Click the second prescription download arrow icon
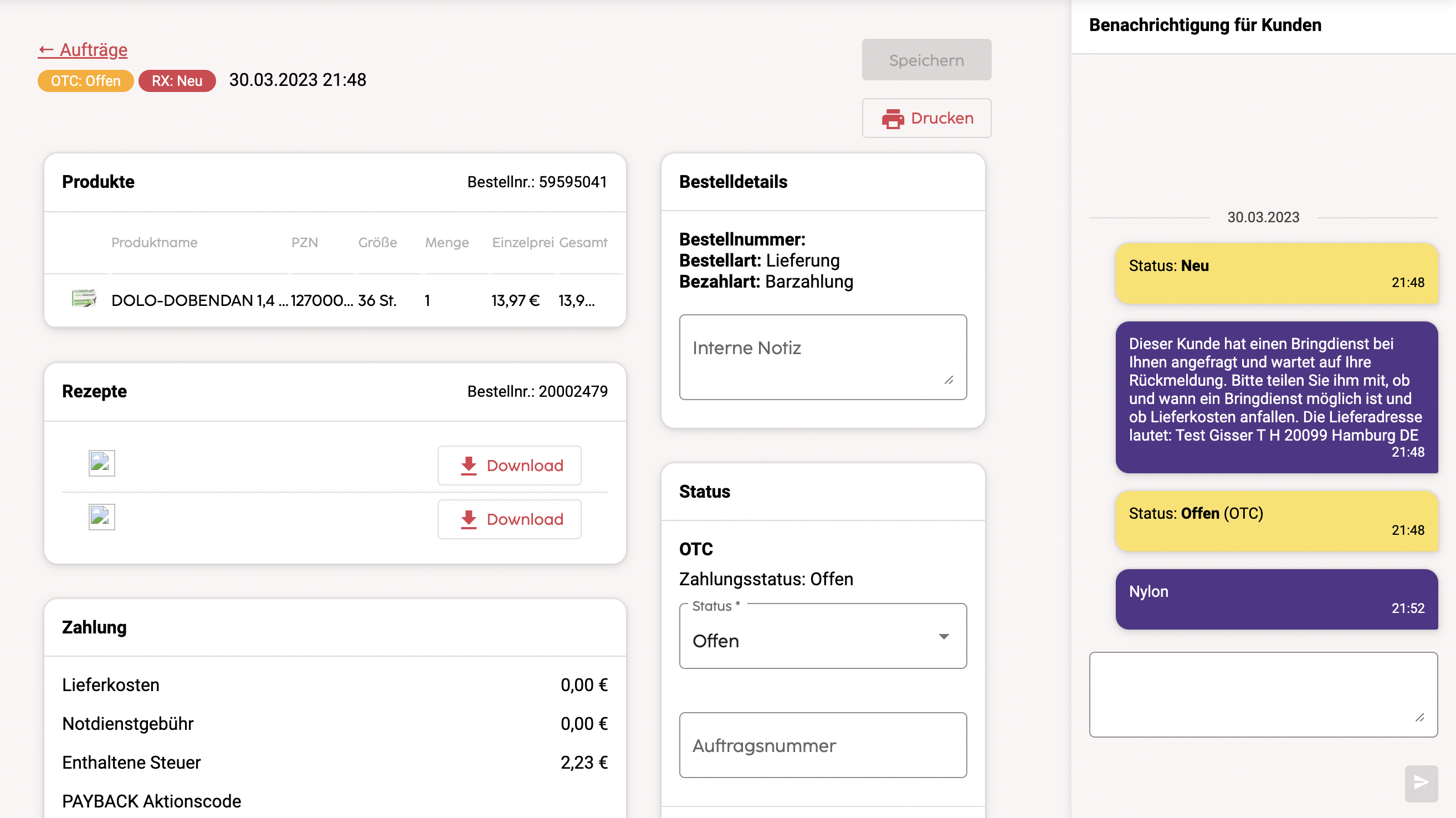The image size is (1456, 818). pos(469,519)
